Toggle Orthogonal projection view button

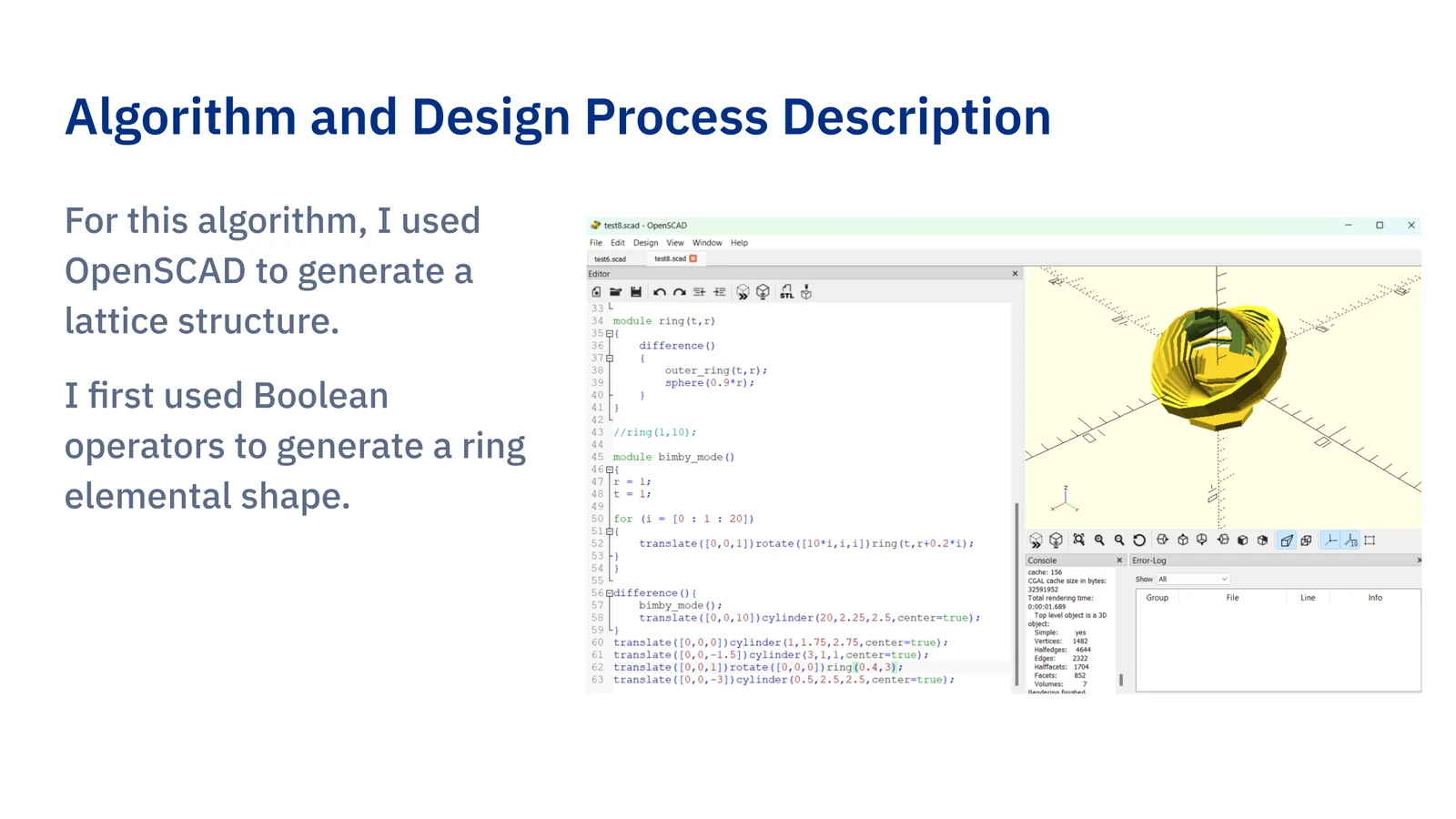coord(1307,541)
